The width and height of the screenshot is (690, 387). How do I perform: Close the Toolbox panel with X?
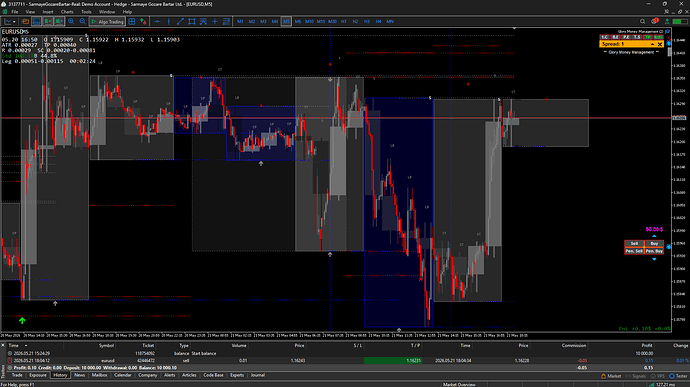coord(3,346)
